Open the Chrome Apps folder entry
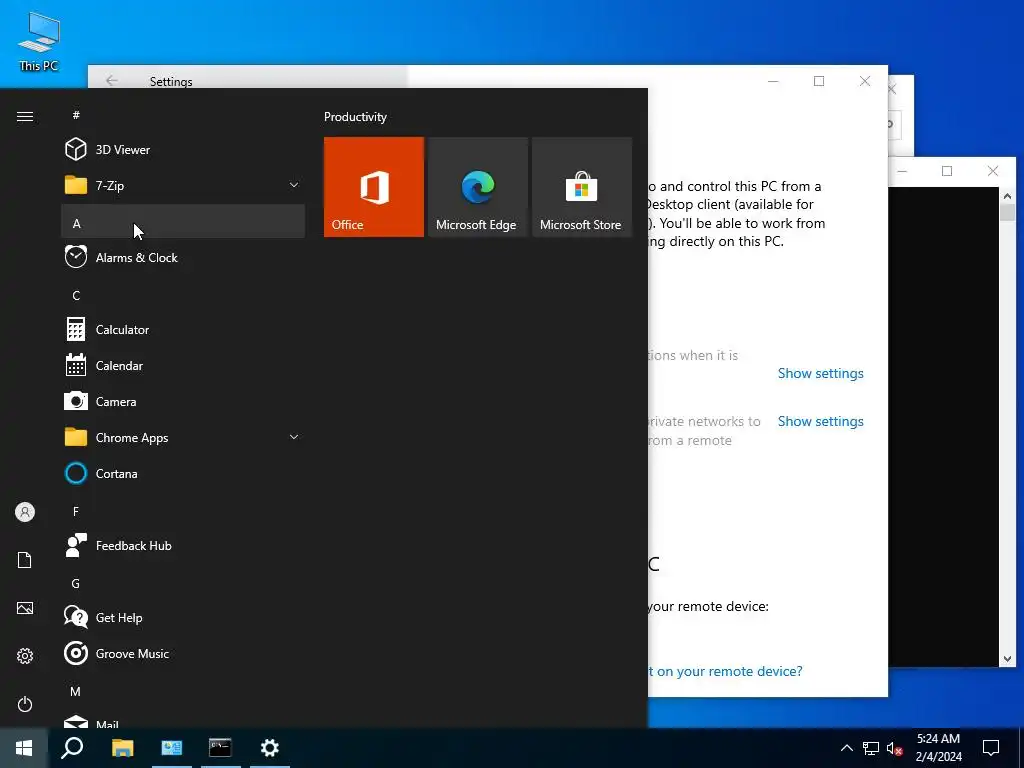Image resolution: width=1024 pixels, height=768 pixels. [183, 438]
